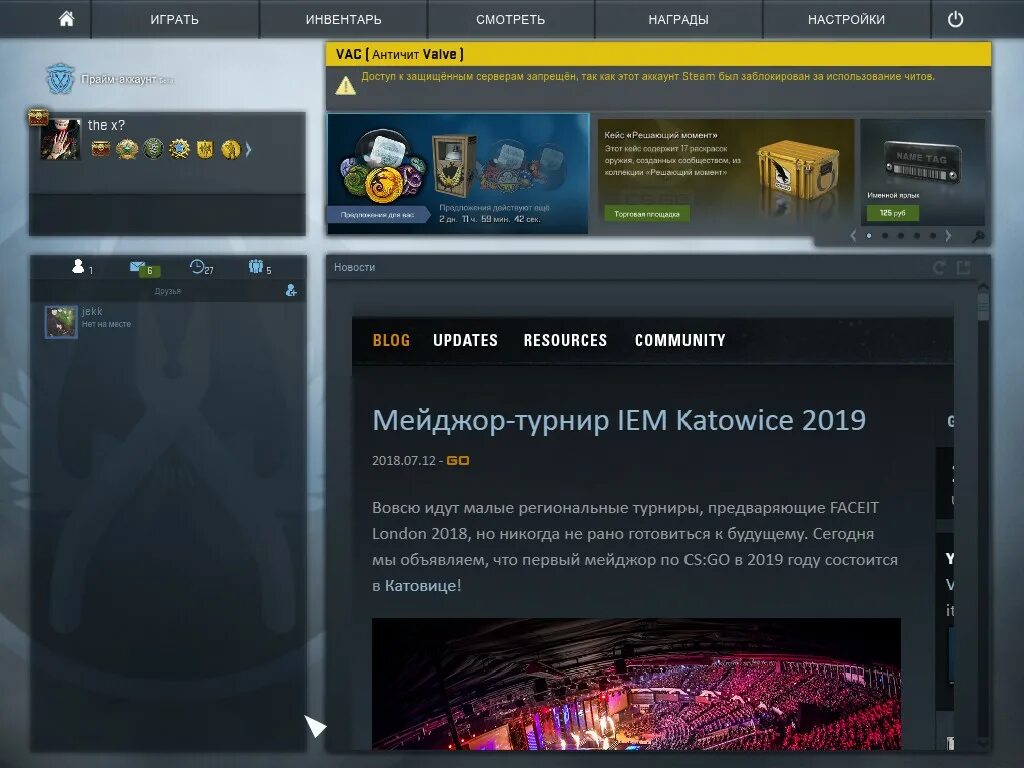The image size is (1024, 768).
Task: Buy name tag for 125 руб
Action: click(892, 213)
